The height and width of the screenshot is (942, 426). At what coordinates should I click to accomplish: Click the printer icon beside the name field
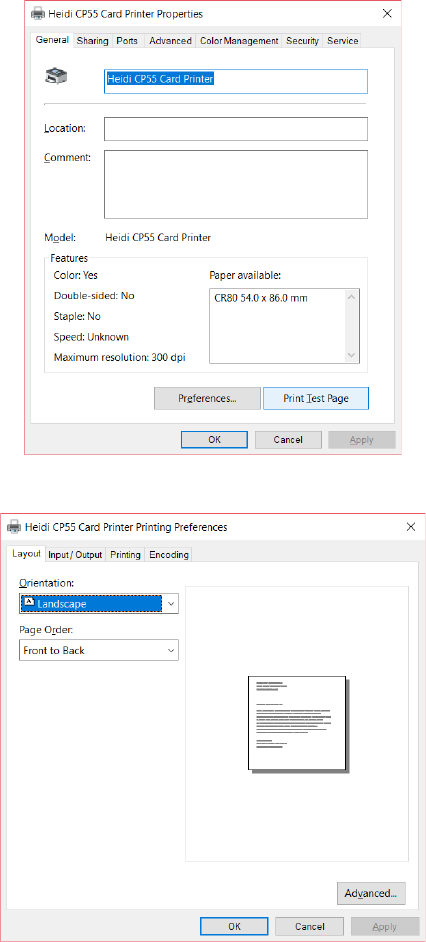tap(56, 77)
